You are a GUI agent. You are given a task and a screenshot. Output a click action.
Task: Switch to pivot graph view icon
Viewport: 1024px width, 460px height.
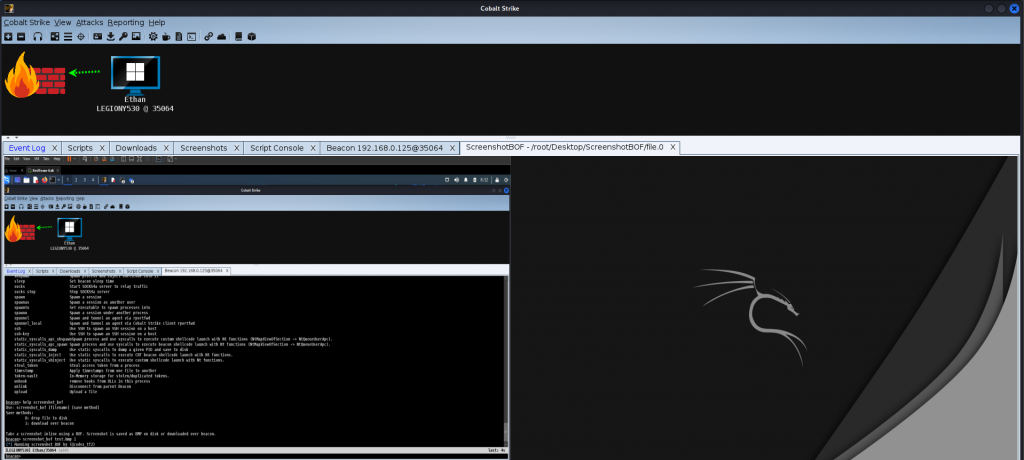click(55, 37)
